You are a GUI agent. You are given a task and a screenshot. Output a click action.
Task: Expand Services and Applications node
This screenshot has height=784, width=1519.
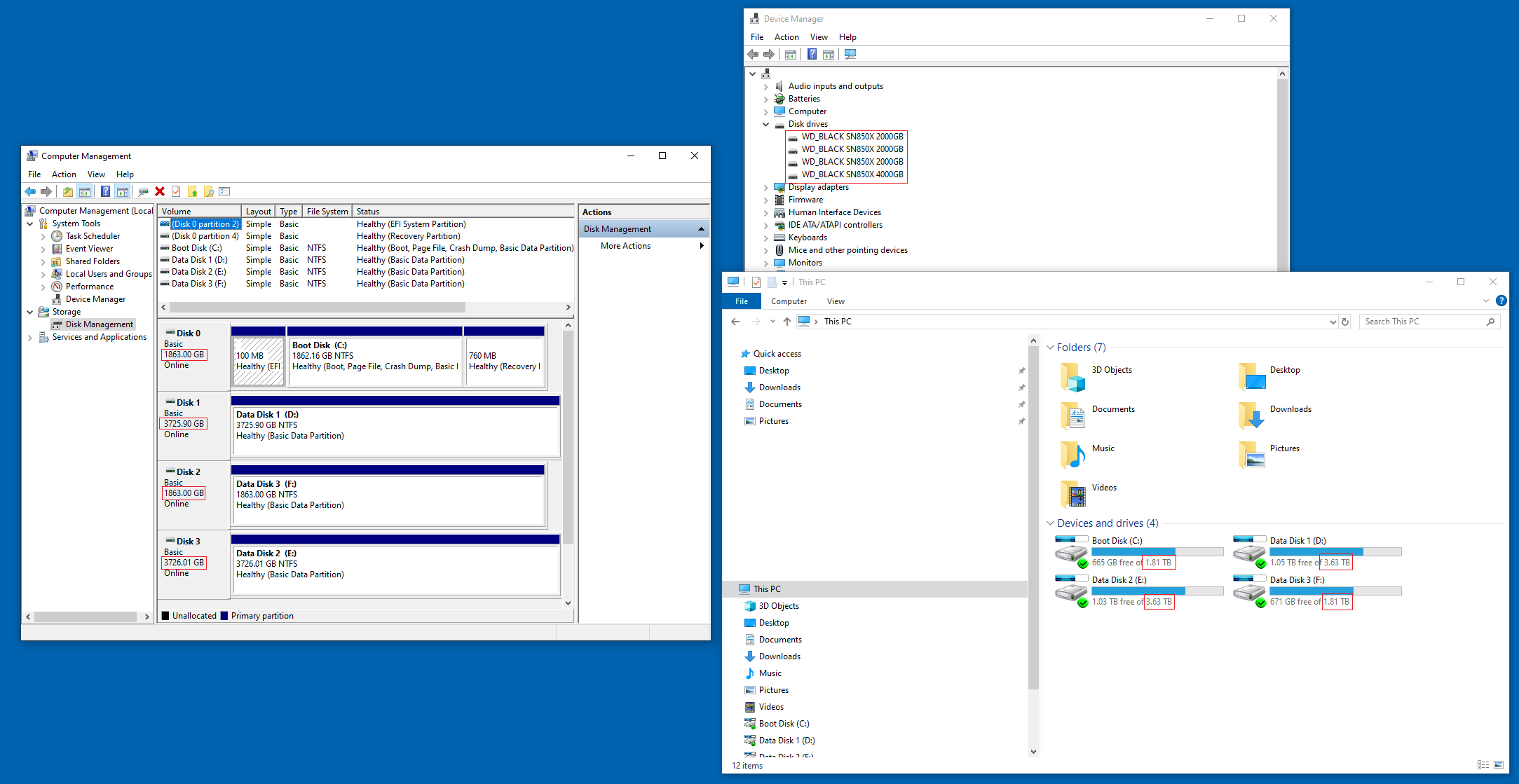(x=30, y=337)
